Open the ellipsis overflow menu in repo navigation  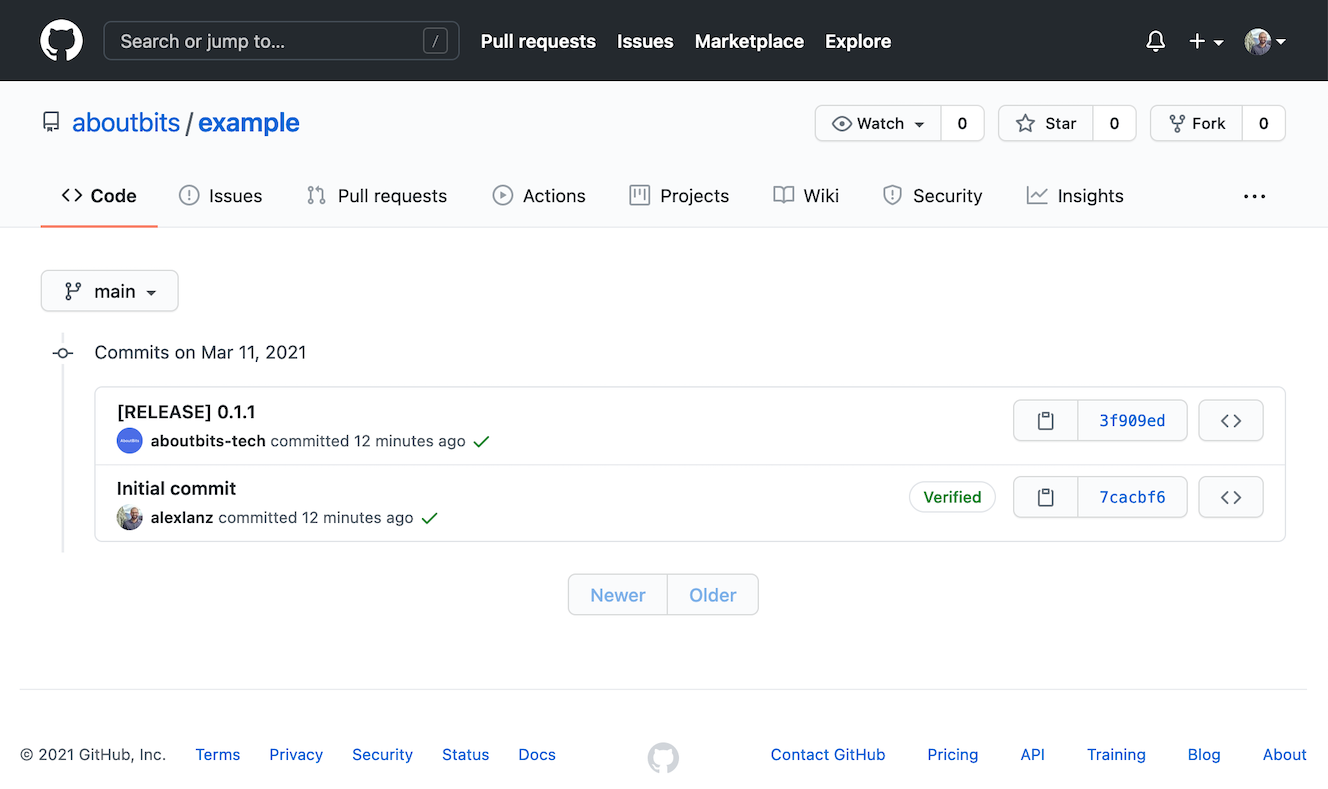tap(1254, 196)
